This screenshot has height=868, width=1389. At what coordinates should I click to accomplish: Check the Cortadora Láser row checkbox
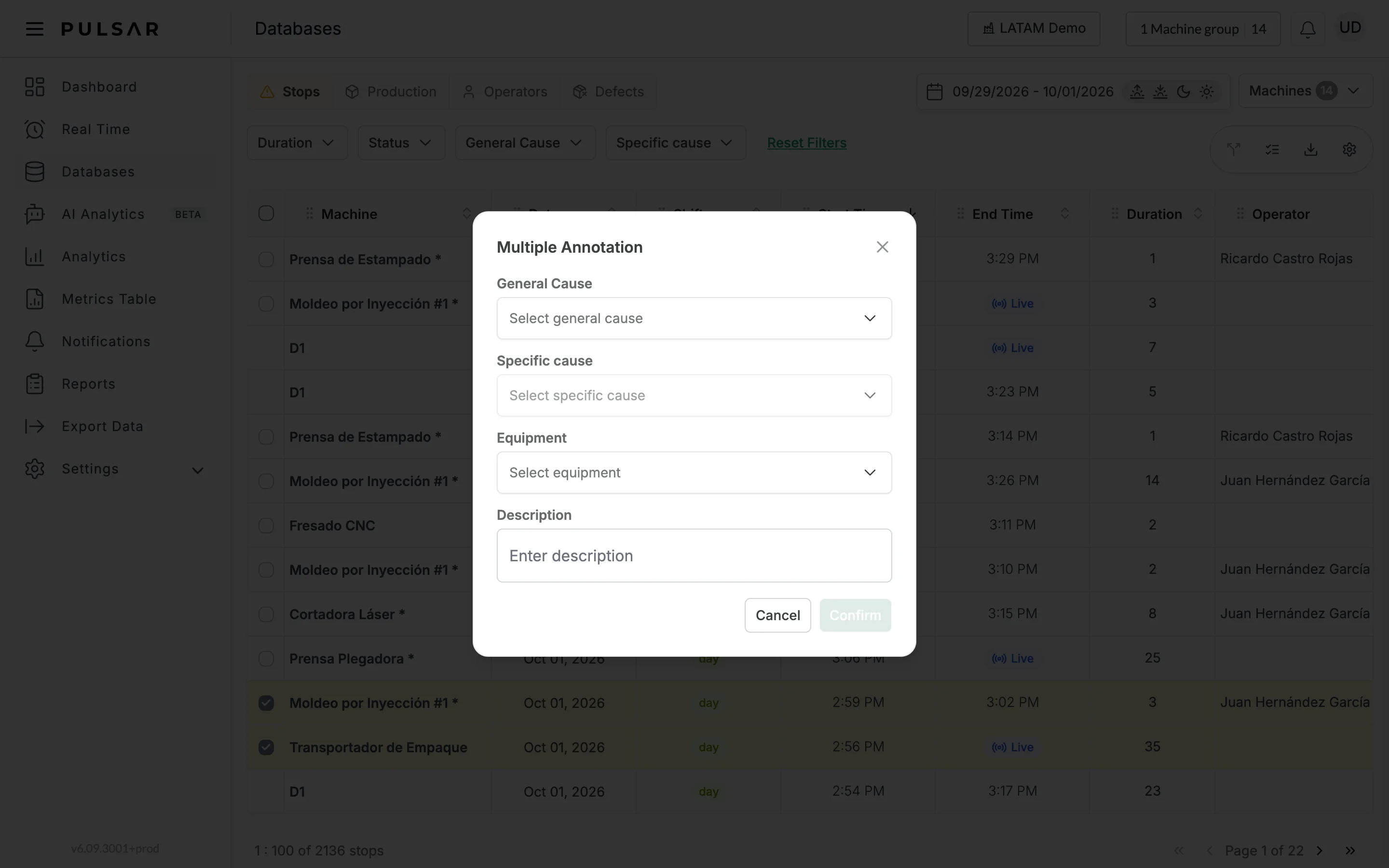coord(266,614)
